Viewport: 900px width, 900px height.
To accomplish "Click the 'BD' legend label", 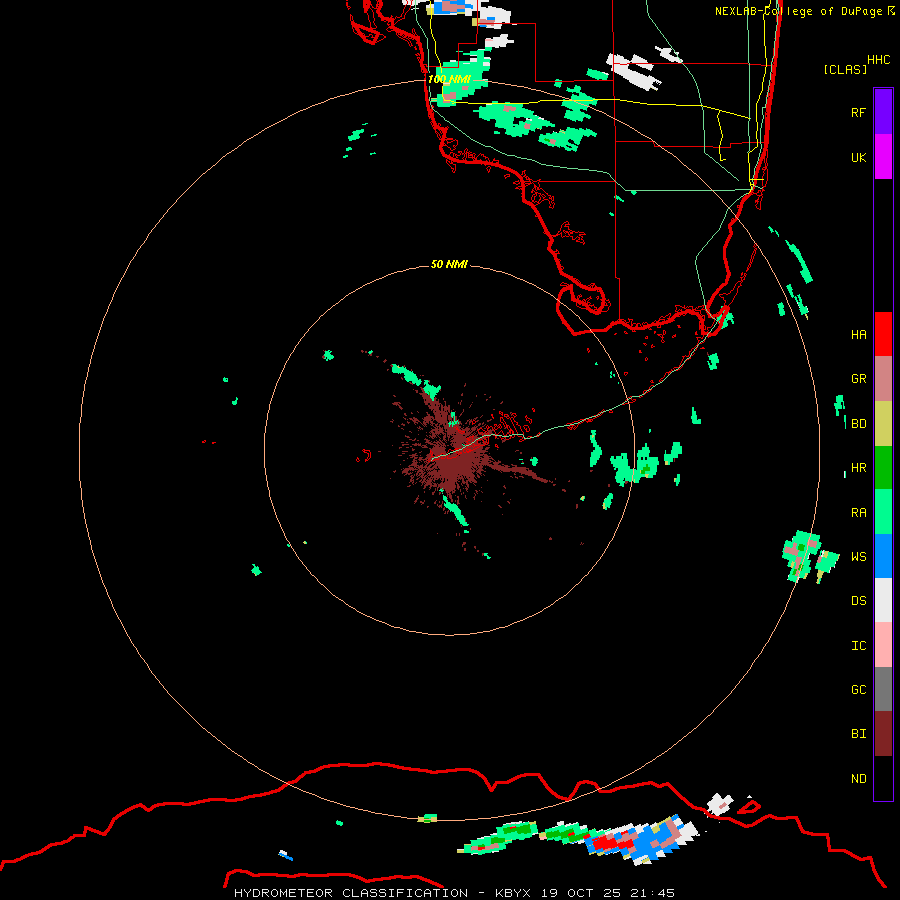I will pos(858,424).
